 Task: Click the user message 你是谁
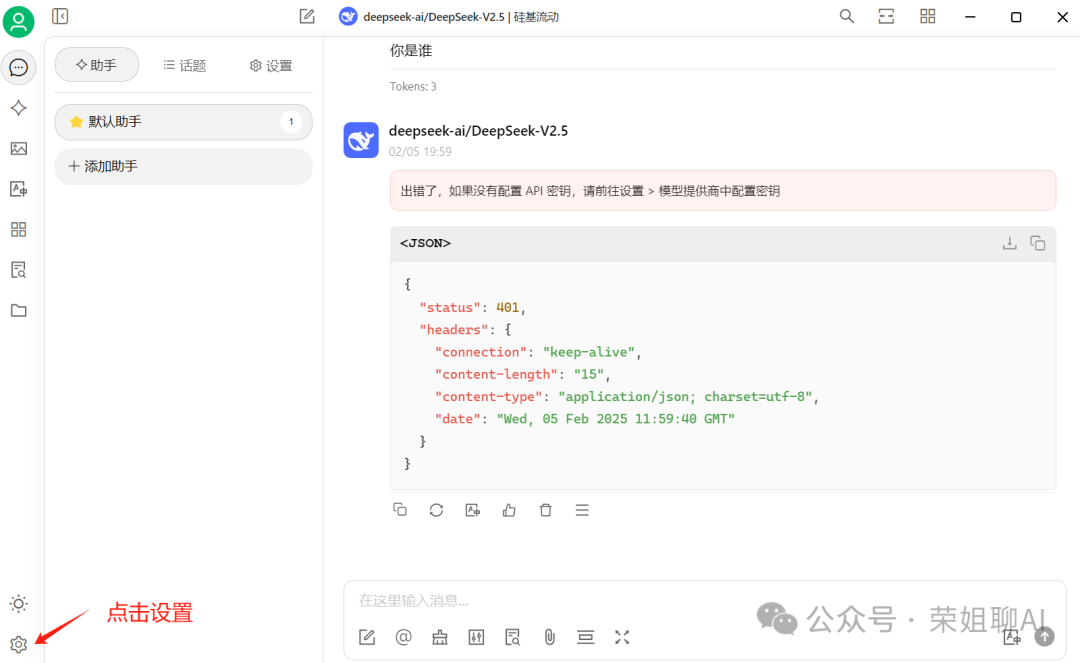[x=411, y=50]
